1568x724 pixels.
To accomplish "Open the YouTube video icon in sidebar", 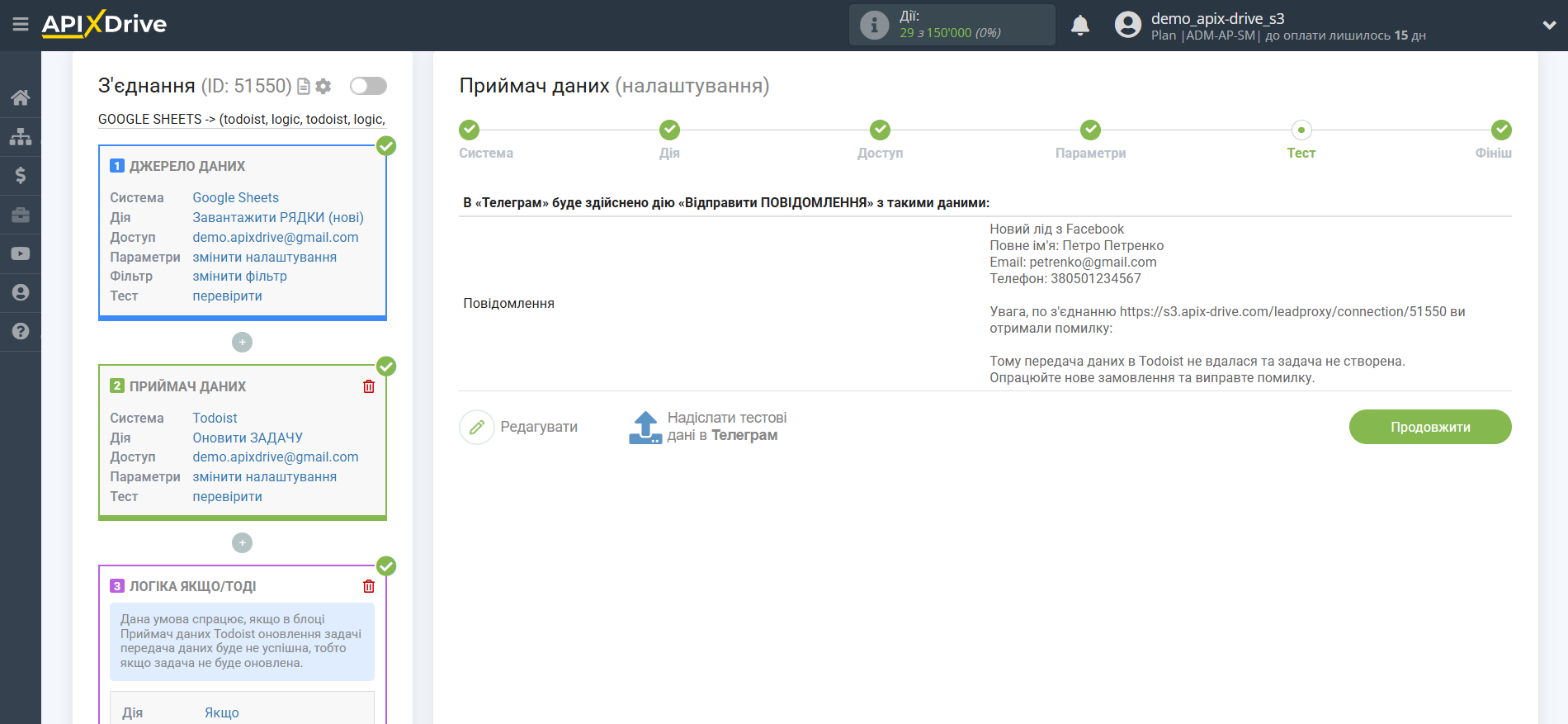I will pos(21,253).
